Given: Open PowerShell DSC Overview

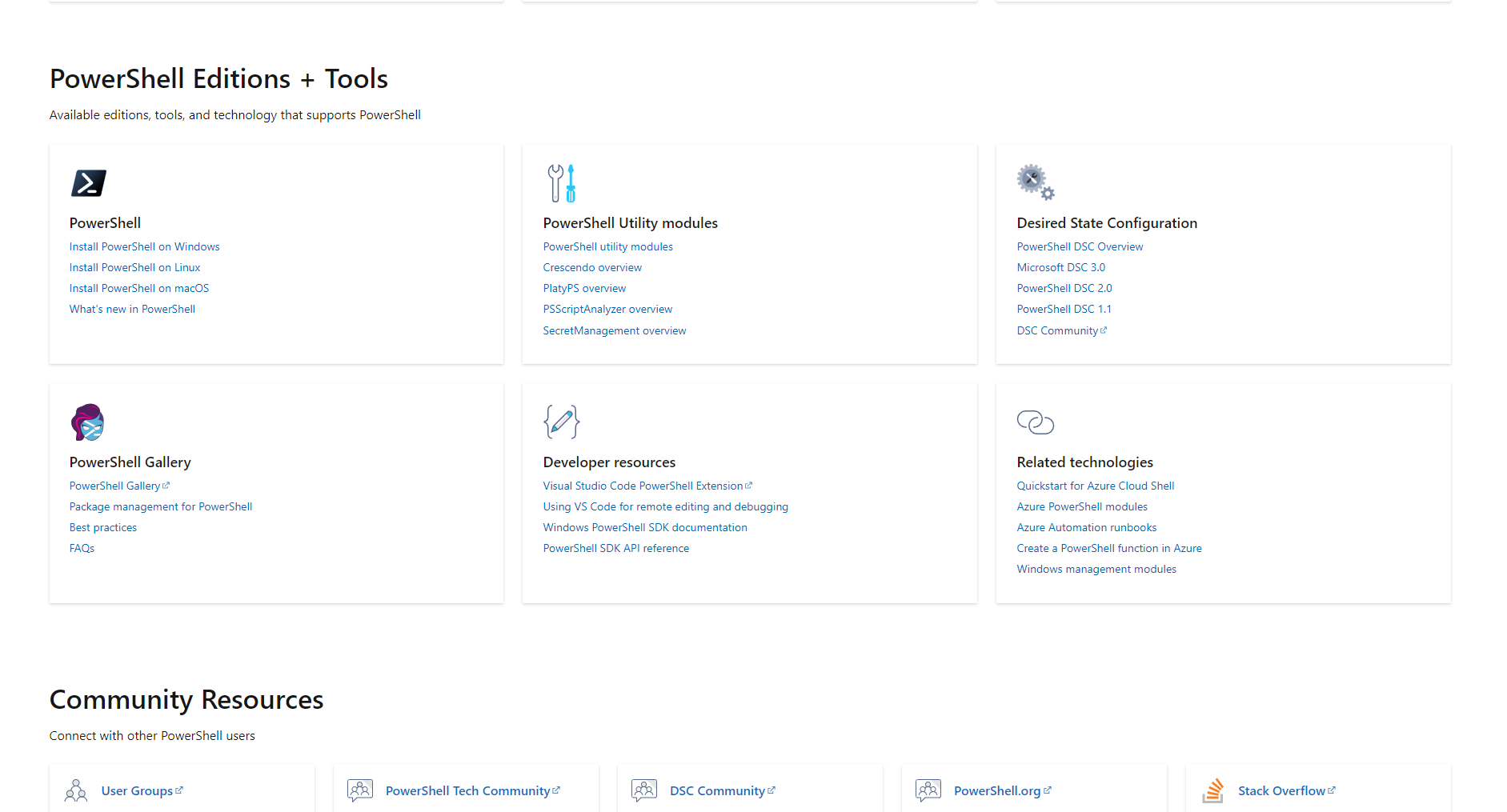Looking at the screenshot, I should (x=1080, y=246).
